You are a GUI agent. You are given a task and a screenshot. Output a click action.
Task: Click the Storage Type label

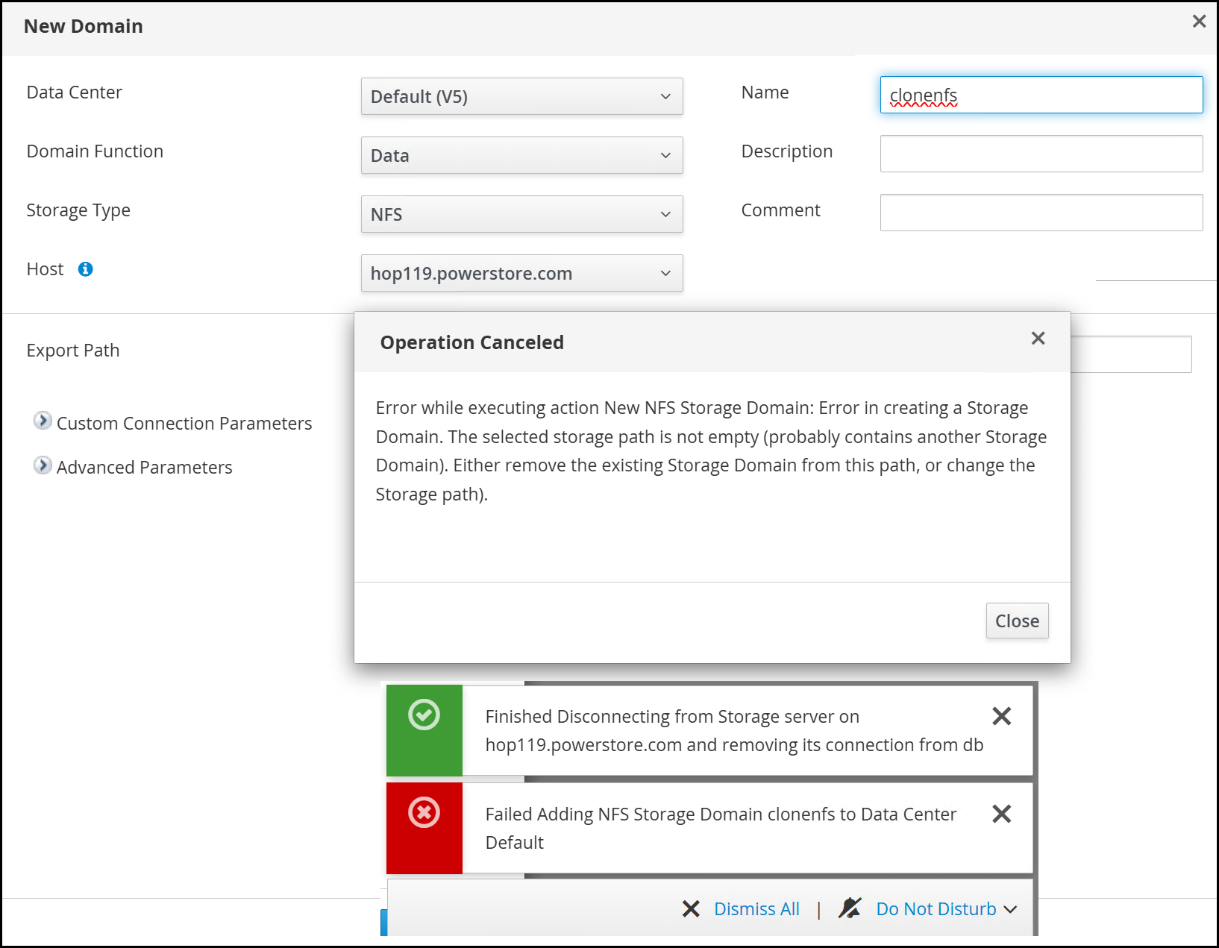pos(78,210)
